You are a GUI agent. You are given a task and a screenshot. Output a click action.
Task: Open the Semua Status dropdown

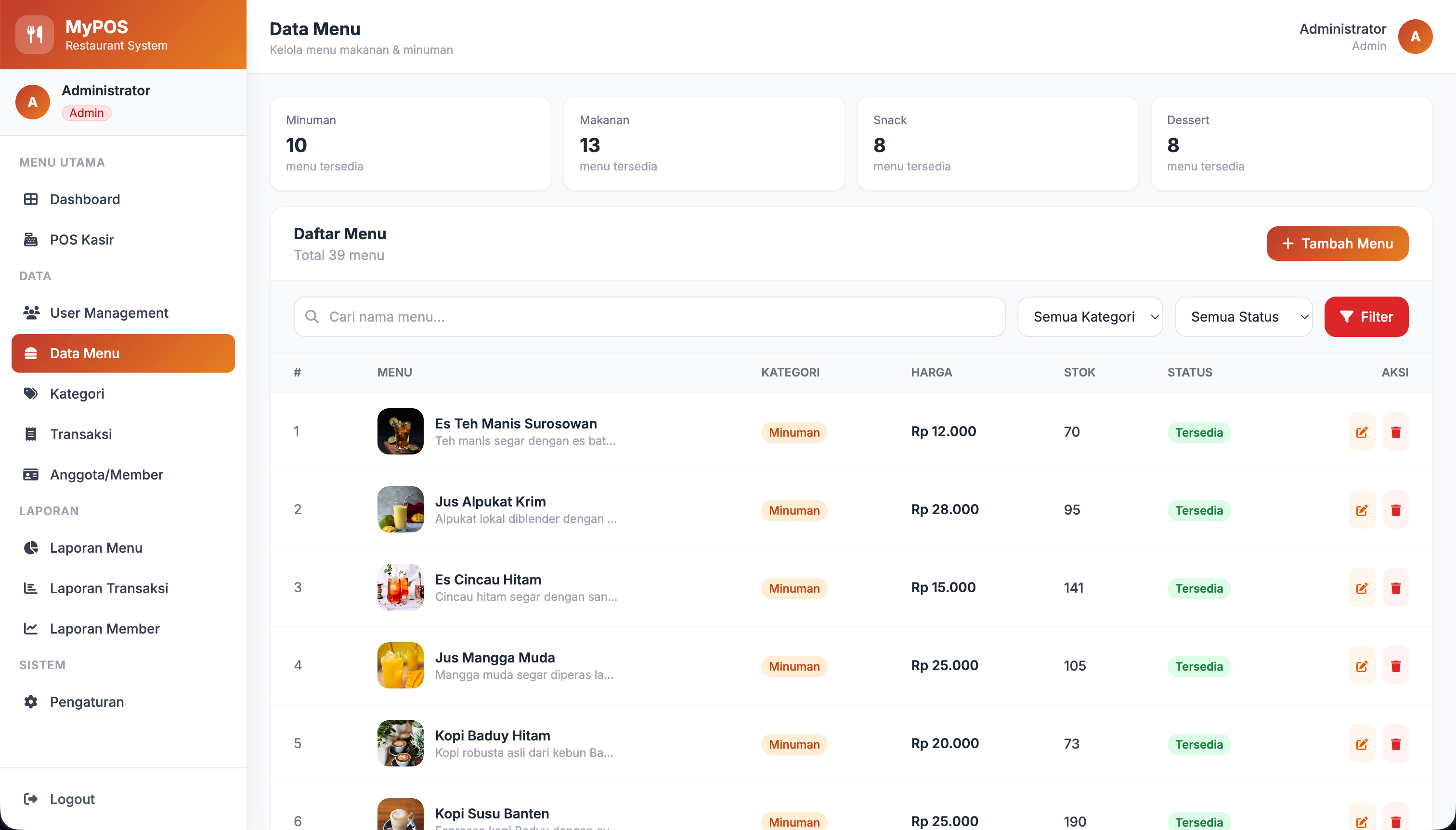click(1243, 316)
